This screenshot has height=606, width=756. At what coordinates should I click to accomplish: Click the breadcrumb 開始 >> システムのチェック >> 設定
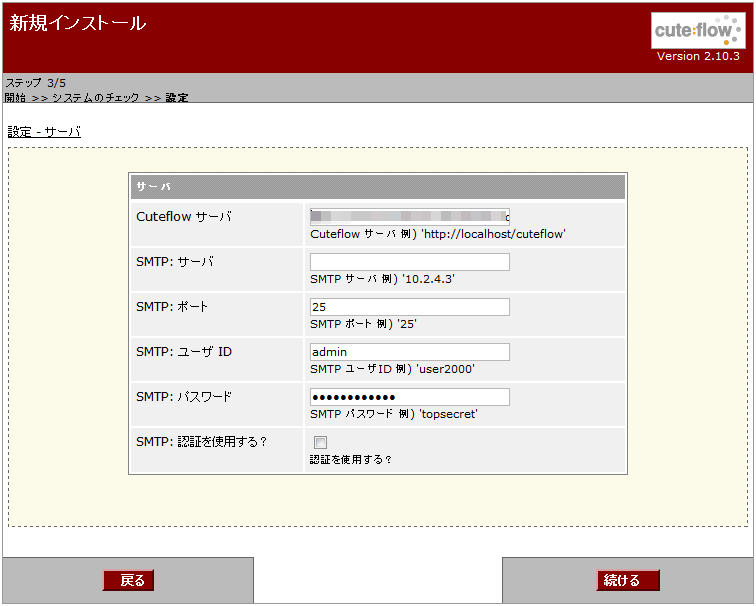(96, 97)
